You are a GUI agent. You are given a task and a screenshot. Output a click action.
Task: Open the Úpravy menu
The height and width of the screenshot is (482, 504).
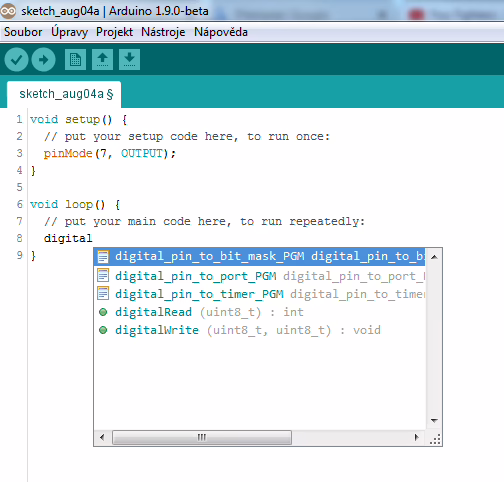69,32
